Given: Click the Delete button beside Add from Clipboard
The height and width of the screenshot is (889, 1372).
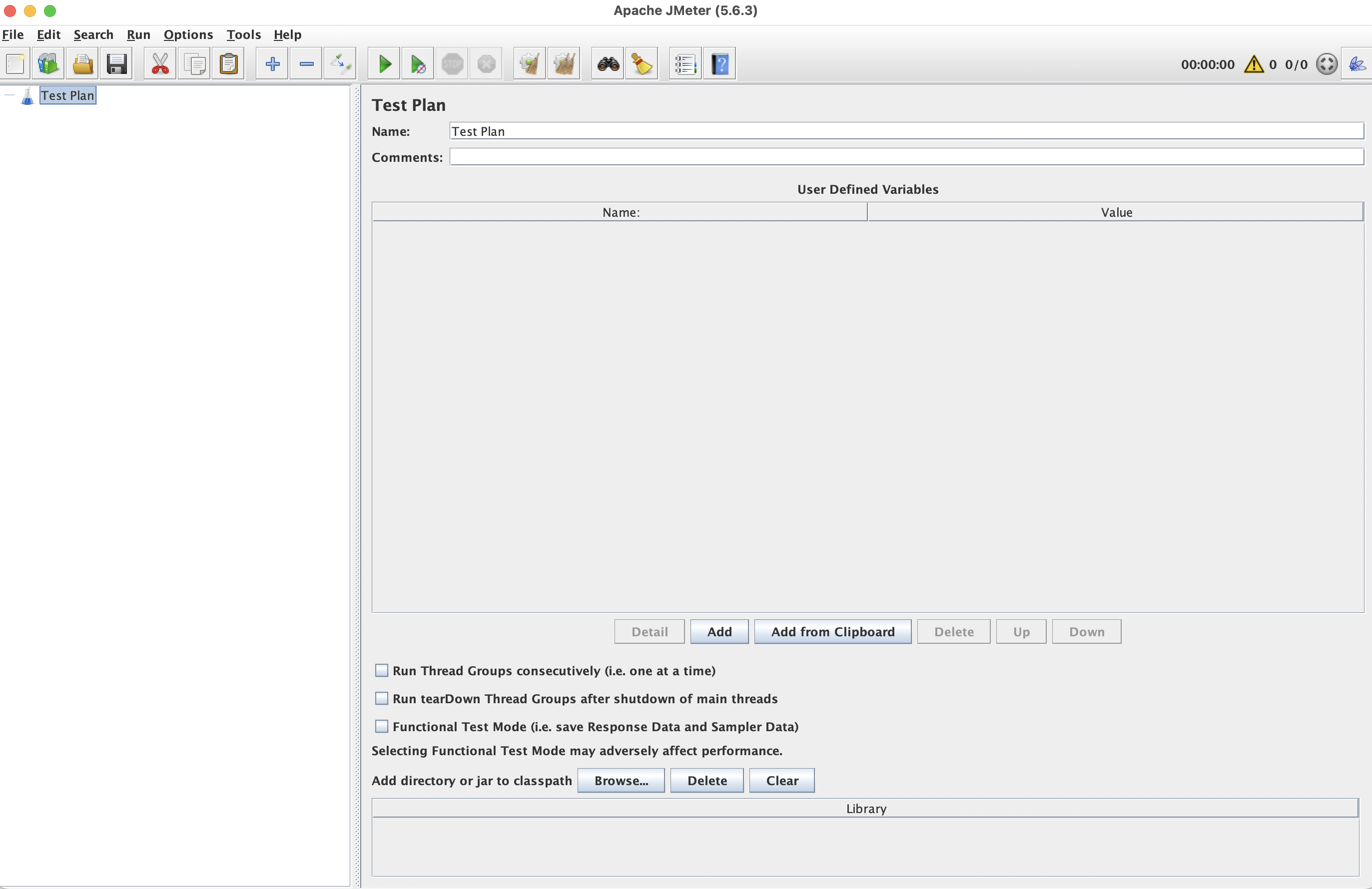Looking at the screenshot, I should pos(954,631).
